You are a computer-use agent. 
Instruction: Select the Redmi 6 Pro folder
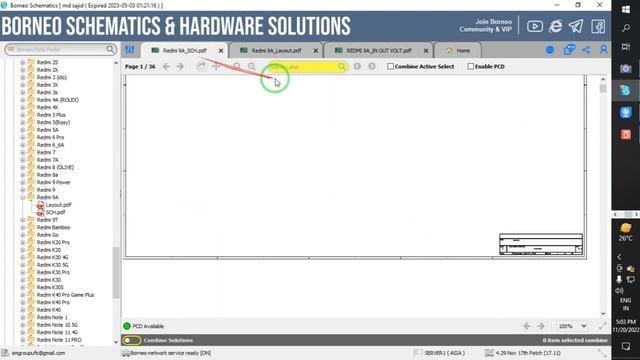tap(50, 137)
